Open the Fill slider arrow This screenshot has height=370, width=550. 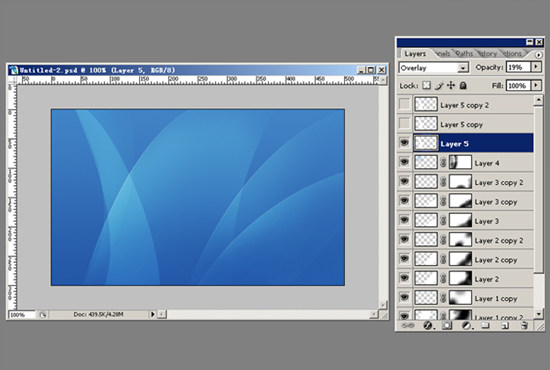536,85
